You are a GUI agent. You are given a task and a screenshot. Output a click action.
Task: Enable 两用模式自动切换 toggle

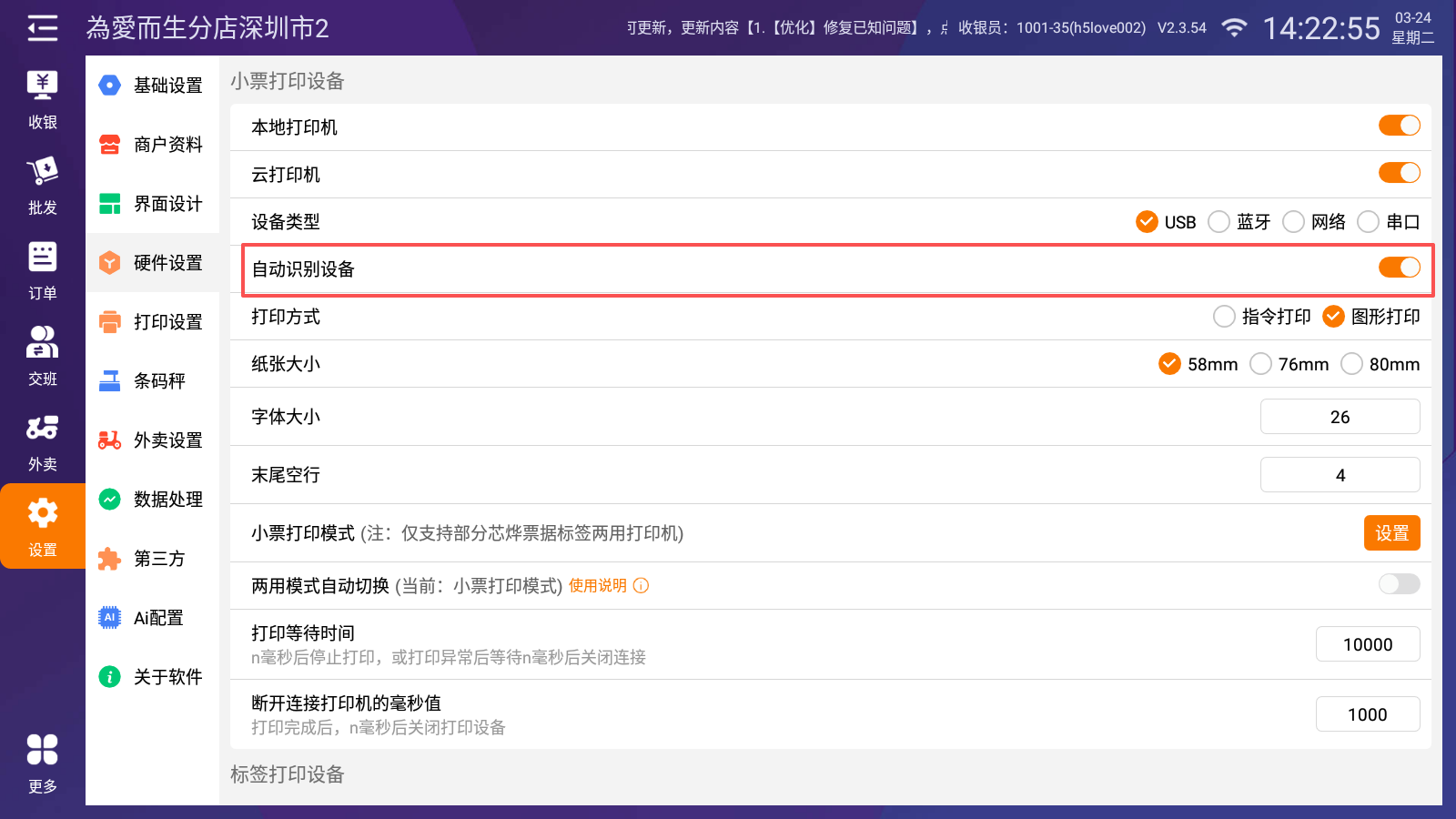coord(1399,584)
